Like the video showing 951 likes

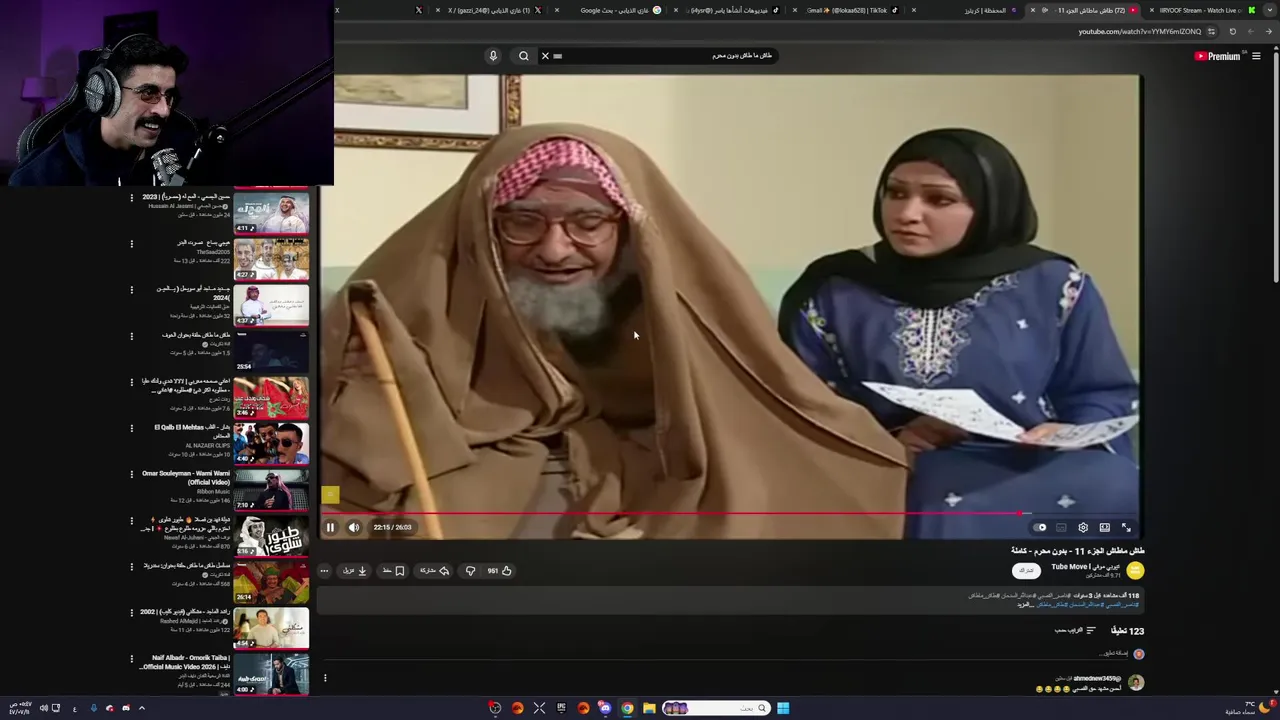tap(499, 571)
